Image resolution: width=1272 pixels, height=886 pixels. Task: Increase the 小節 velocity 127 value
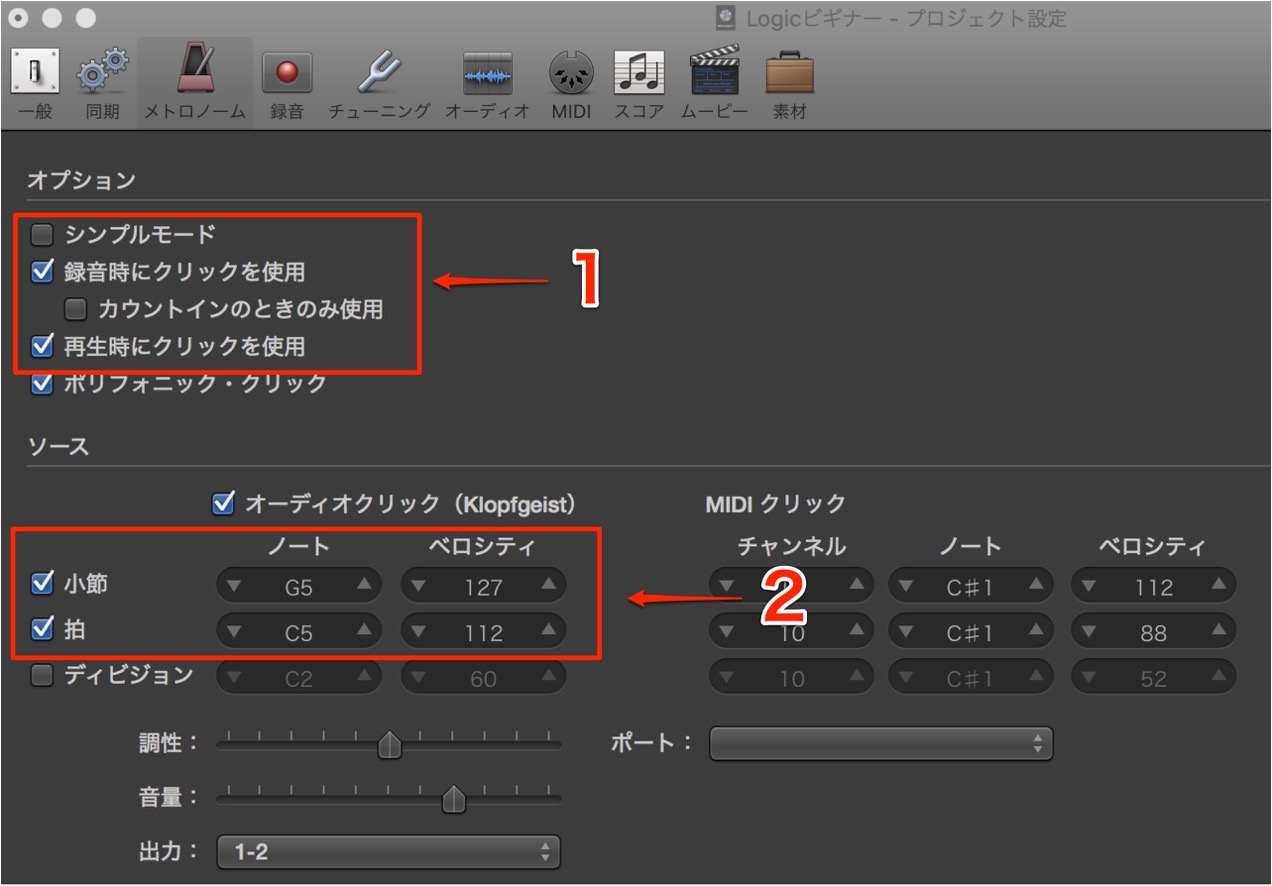(x=549, y=586)
